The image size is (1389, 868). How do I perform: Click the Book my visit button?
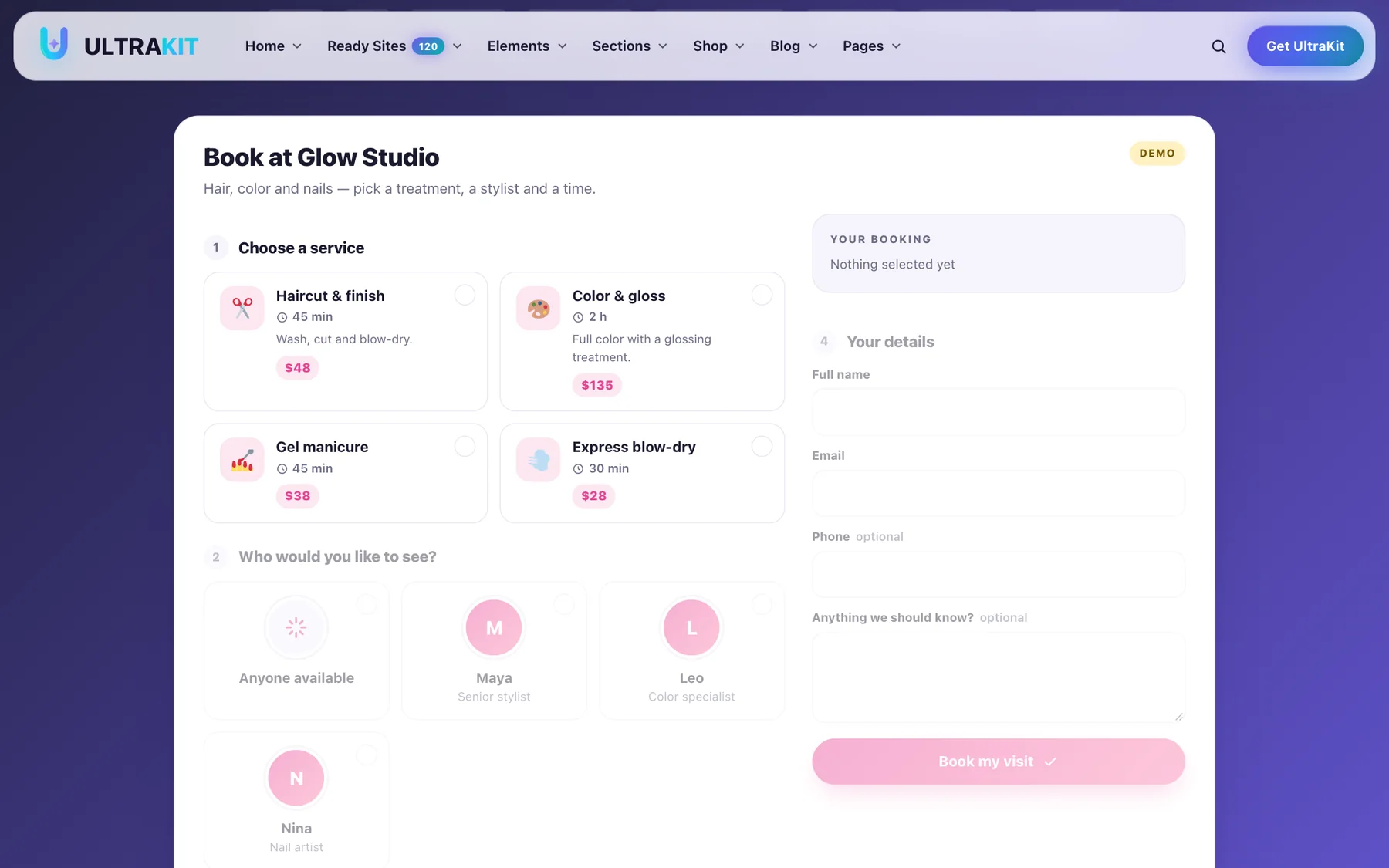coord(998,762)
